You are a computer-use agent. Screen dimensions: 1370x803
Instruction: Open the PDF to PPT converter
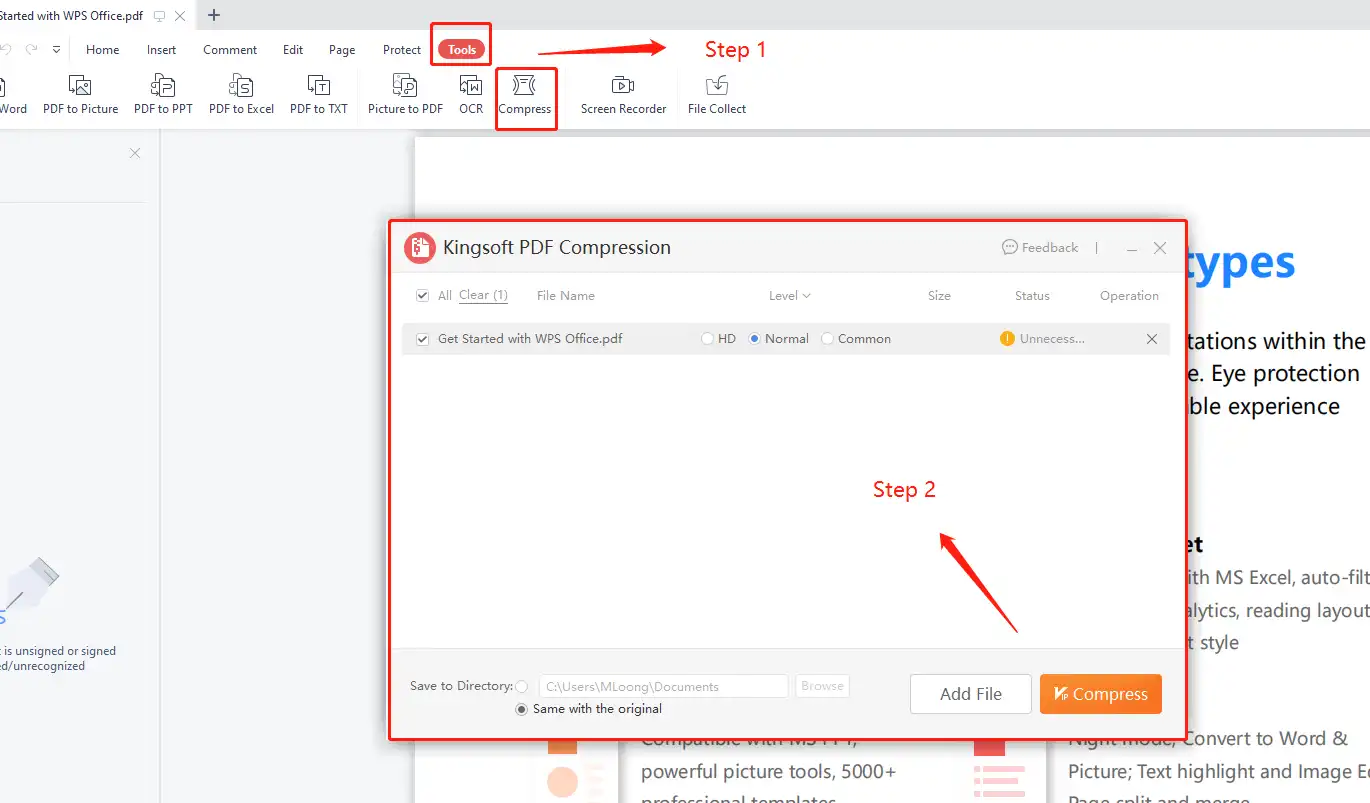click(x=163, y=95)
